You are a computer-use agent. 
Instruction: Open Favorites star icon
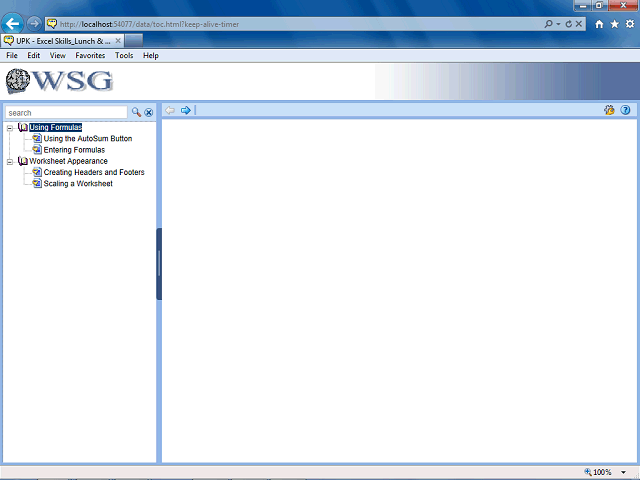614,24
